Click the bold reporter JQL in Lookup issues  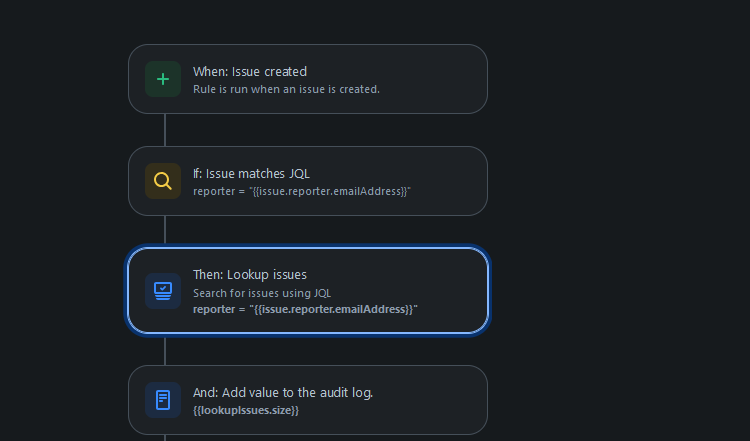click(305, 309)
